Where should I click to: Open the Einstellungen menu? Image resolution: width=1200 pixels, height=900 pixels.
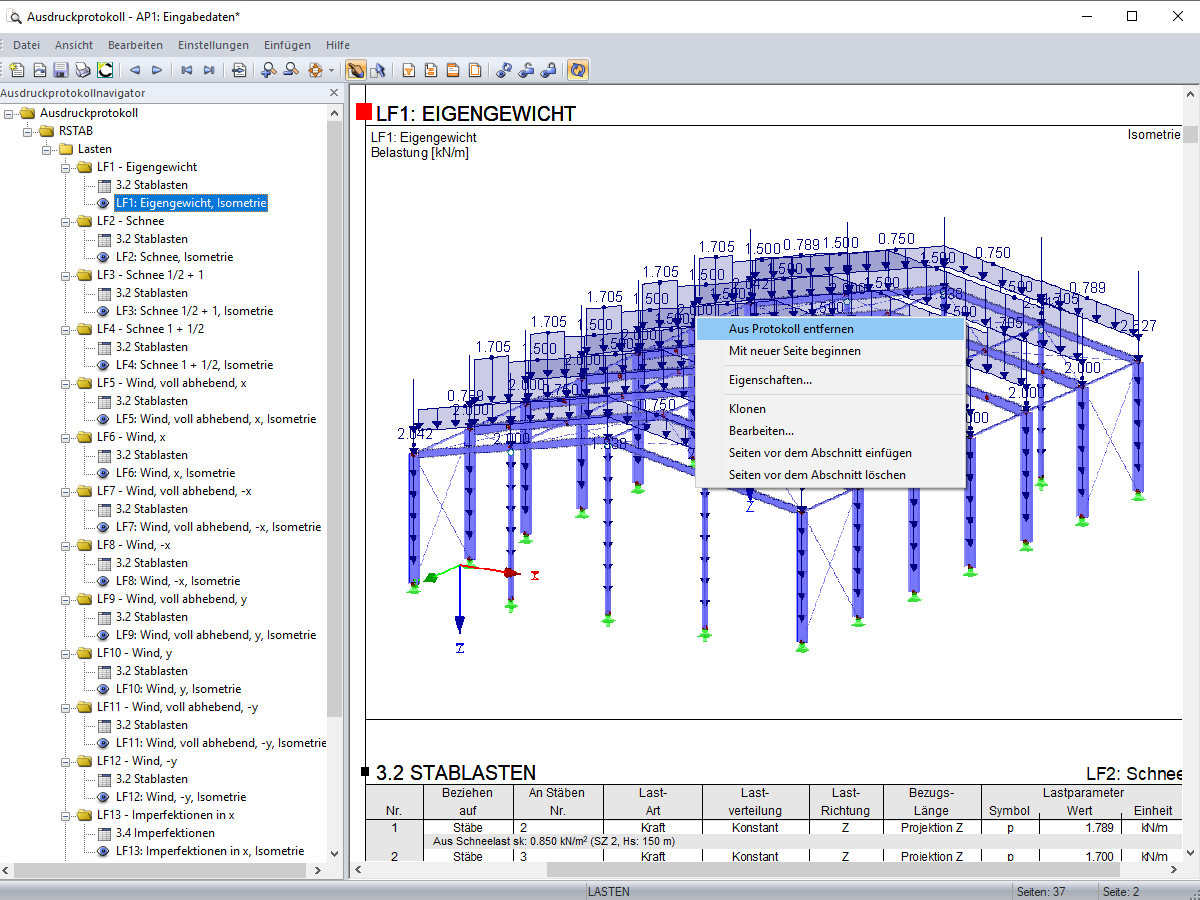click(x=213, y=45)
